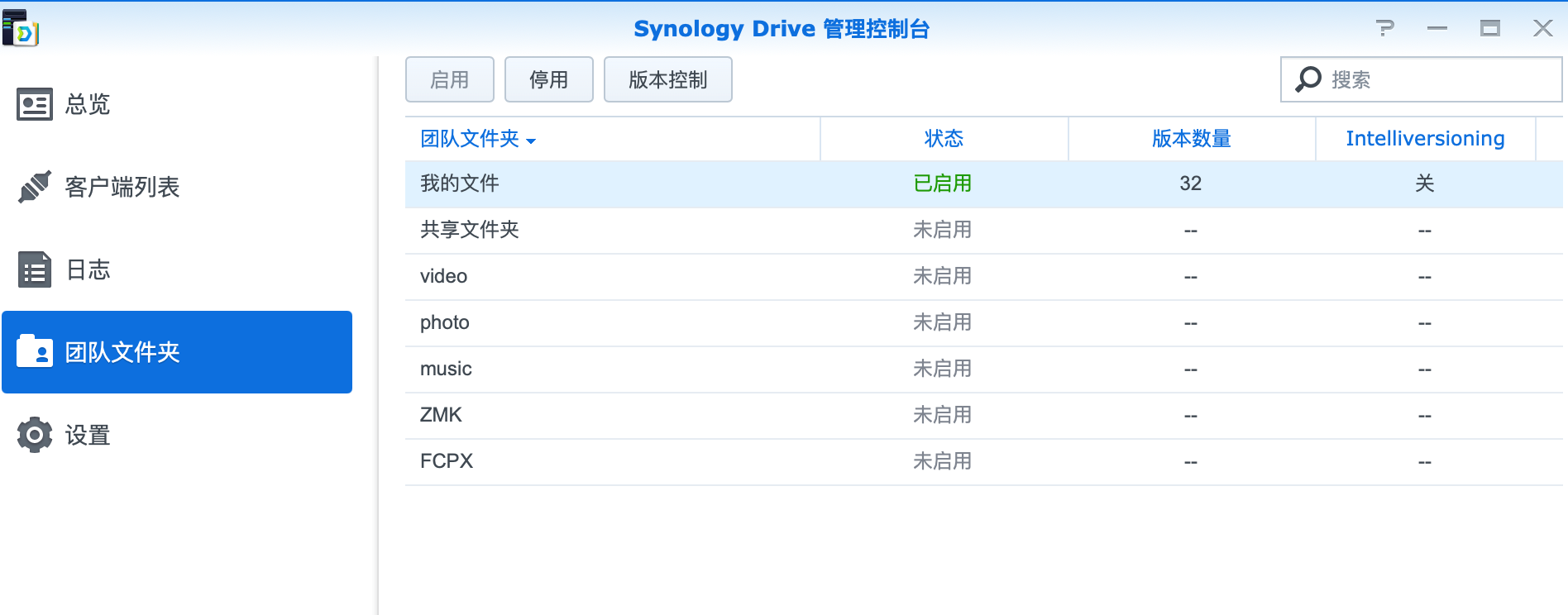Select the FCPX folder row

984,461
